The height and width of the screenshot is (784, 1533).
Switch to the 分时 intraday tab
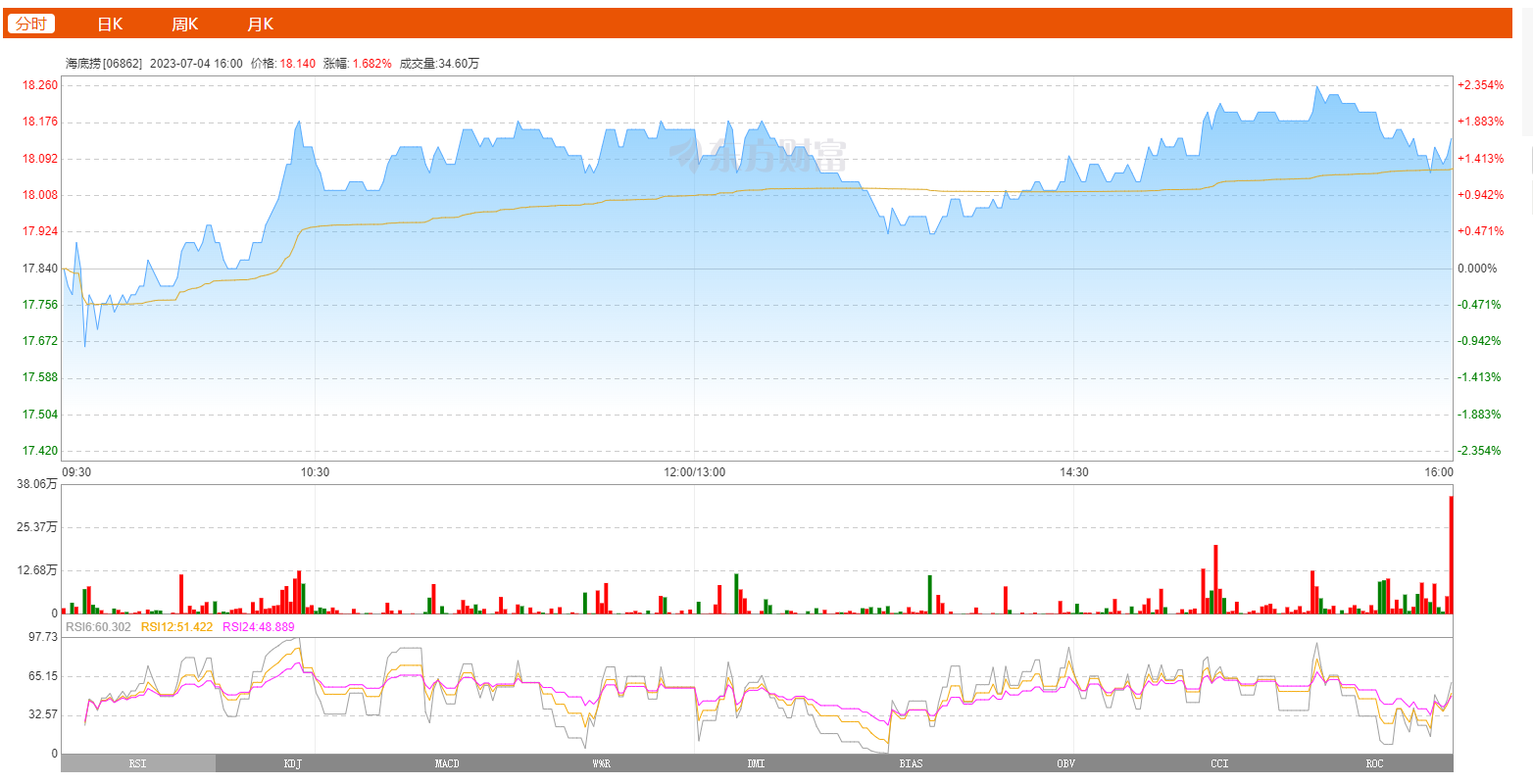pos(31,24)
